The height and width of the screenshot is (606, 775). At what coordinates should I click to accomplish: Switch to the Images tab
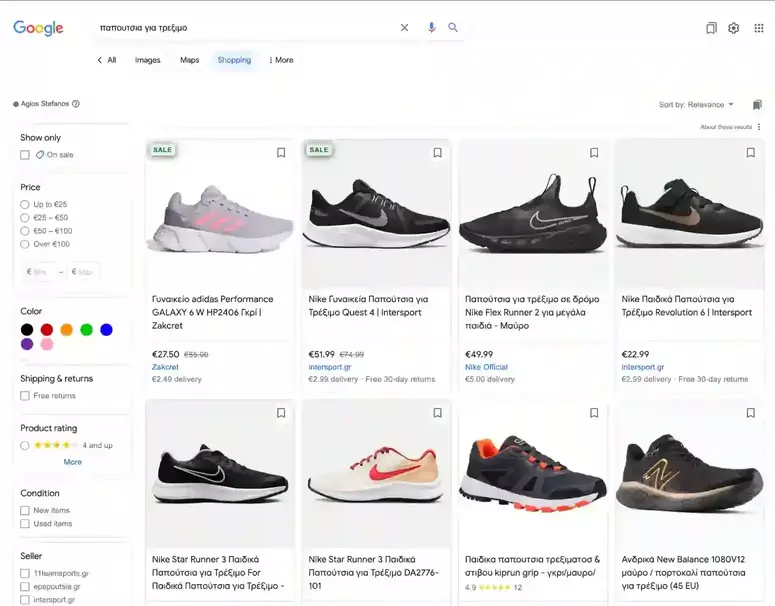coord(147,60)
